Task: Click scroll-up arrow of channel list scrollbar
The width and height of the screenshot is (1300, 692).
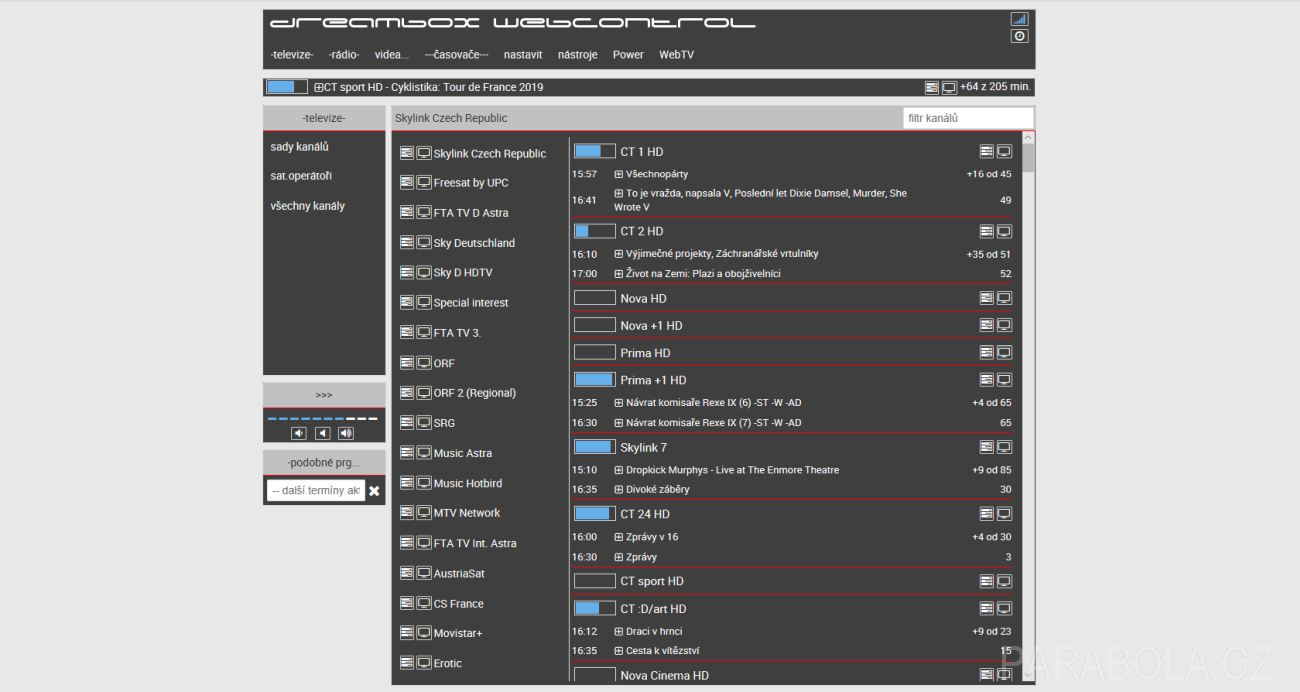Action: pyautogui.click(x=1028, y=139)
